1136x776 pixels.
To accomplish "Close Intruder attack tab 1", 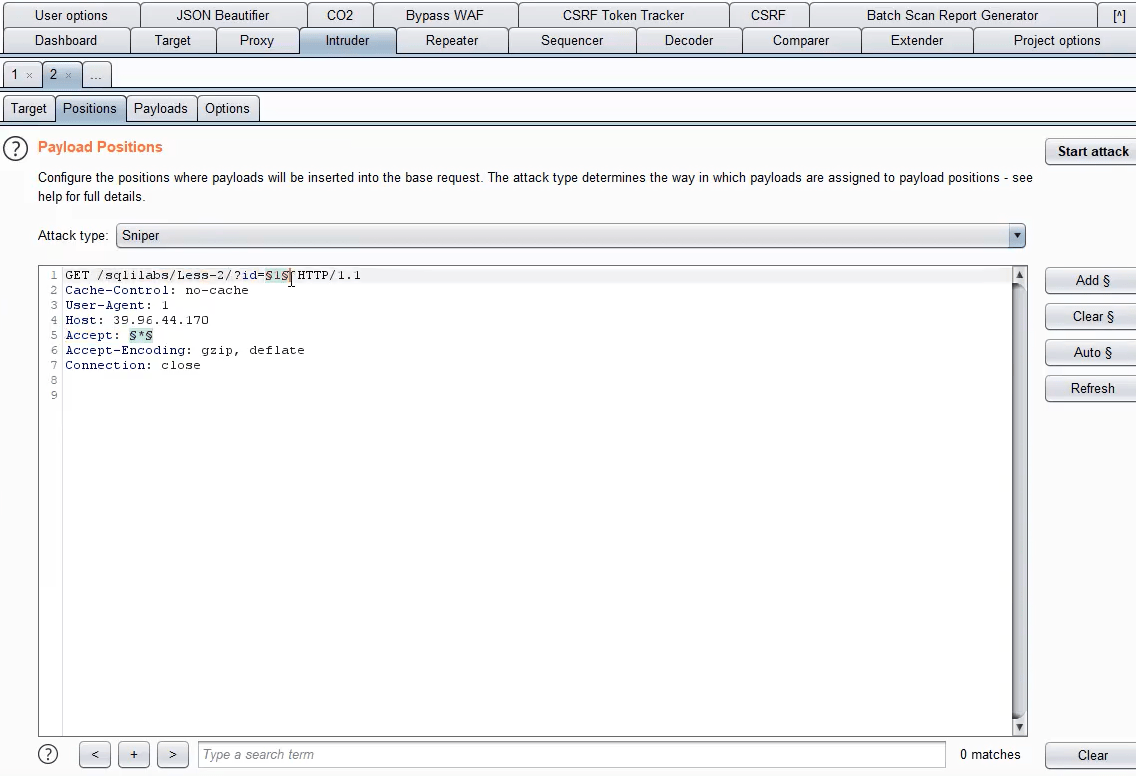I will point(29,75).
